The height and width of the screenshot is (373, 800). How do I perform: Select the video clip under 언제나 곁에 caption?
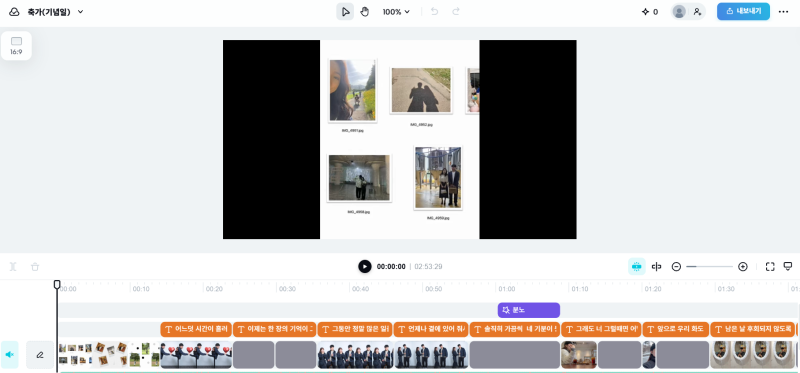tap(431, 355)
